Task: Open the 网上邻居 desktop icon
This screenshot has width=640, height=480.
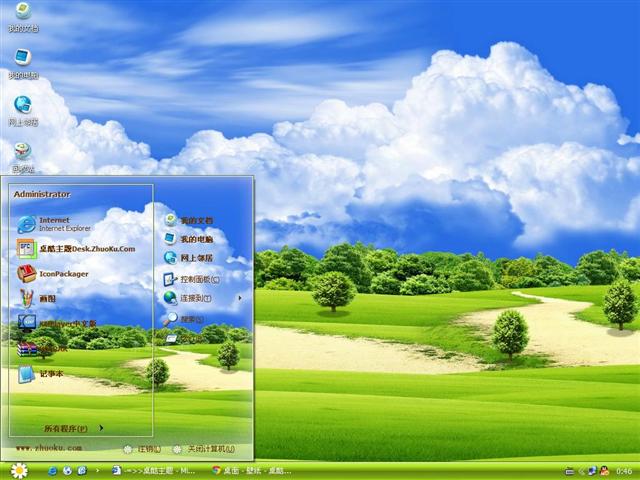Action: tap(23, 111)
